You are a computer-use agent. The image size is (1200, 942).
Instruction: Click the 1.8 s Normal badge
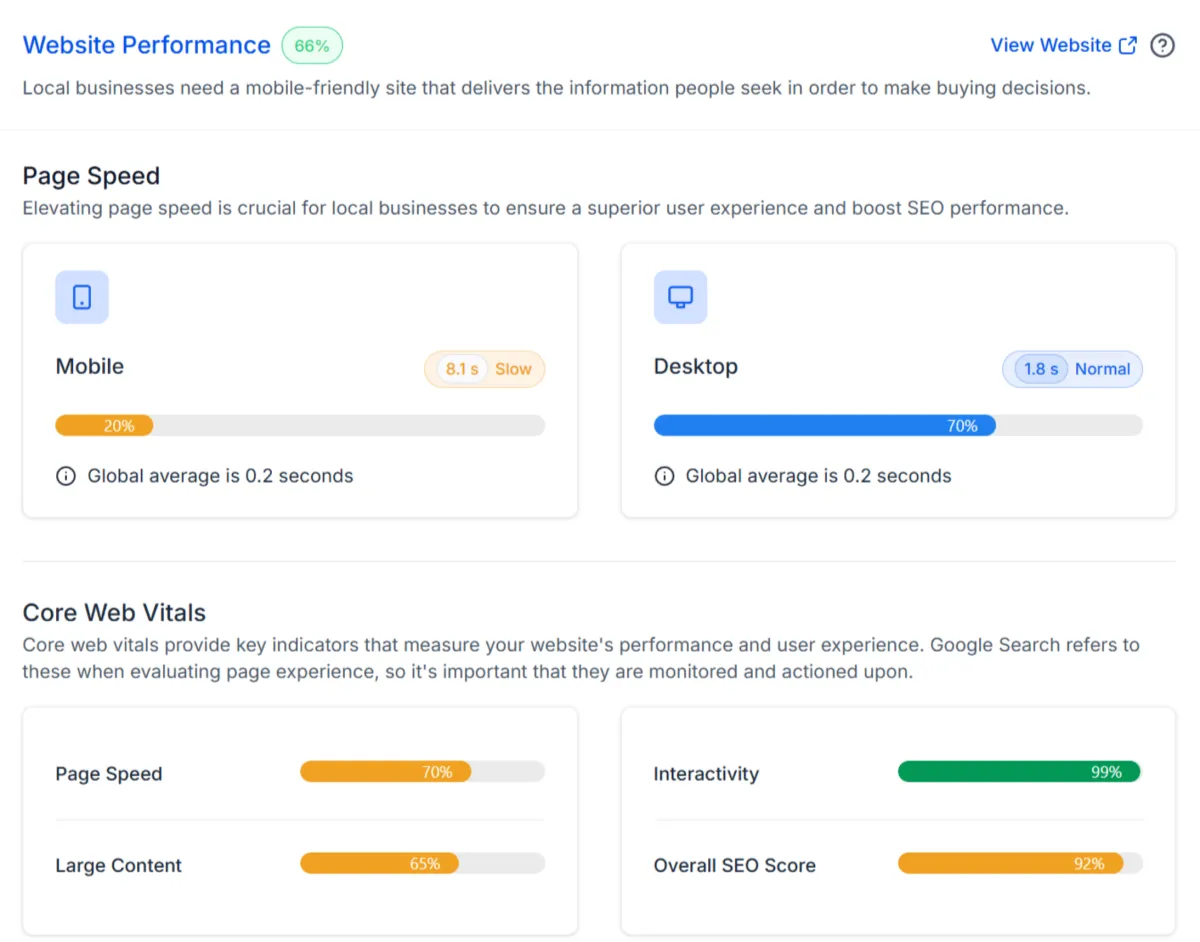coord(1072,369)
